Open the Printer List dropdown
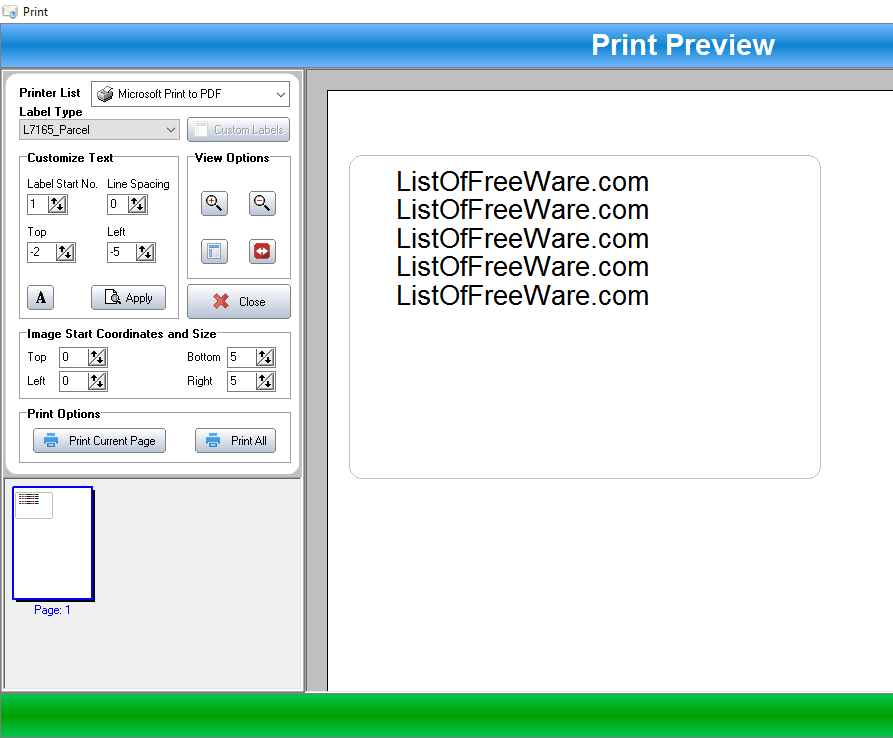This screenshot has height=738, width=893. [x=190, y=94]
